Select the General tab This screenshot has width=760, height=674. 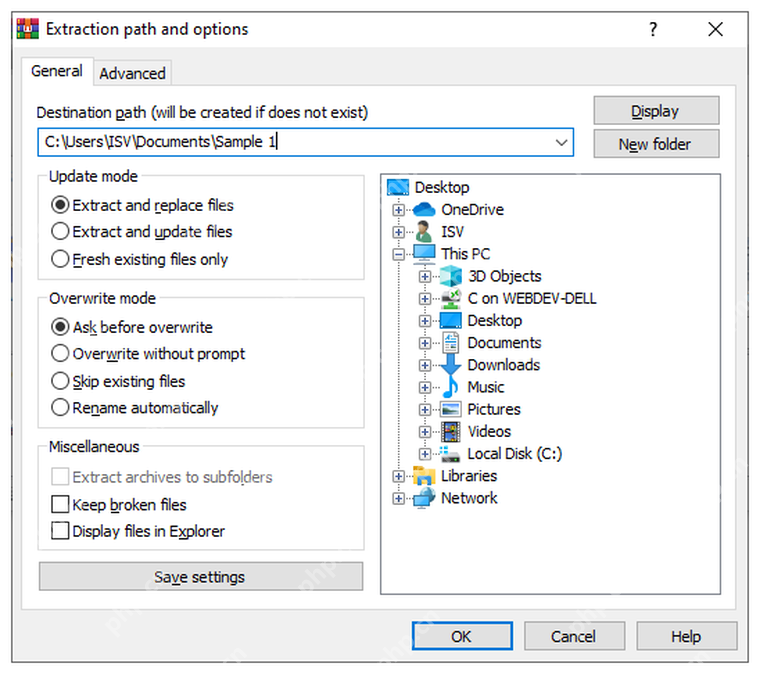(x=57, y=71)
